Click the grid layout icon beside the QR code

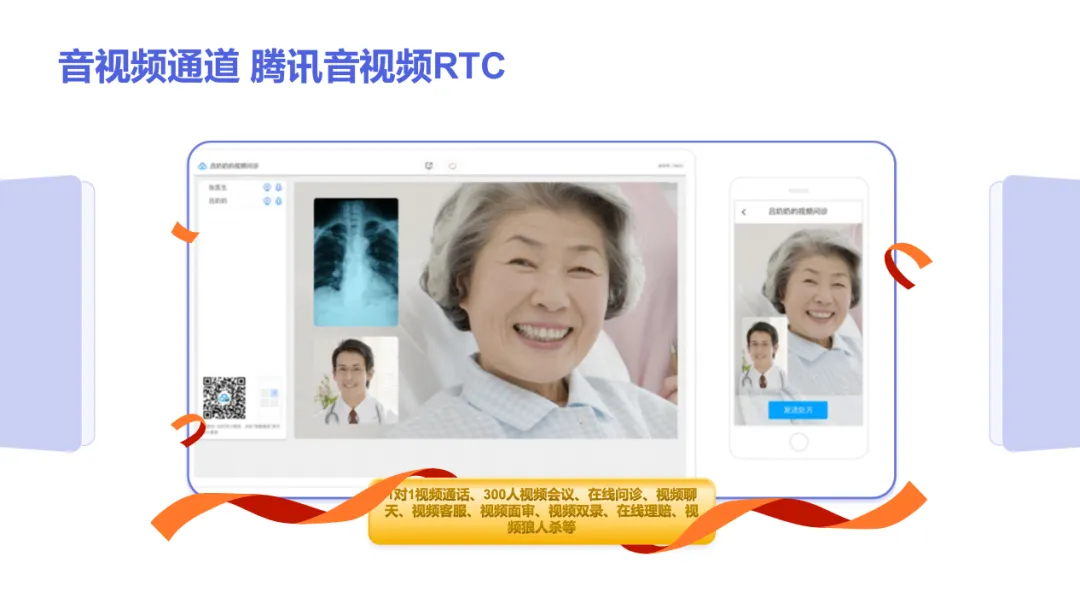click(x=268, y=397)
